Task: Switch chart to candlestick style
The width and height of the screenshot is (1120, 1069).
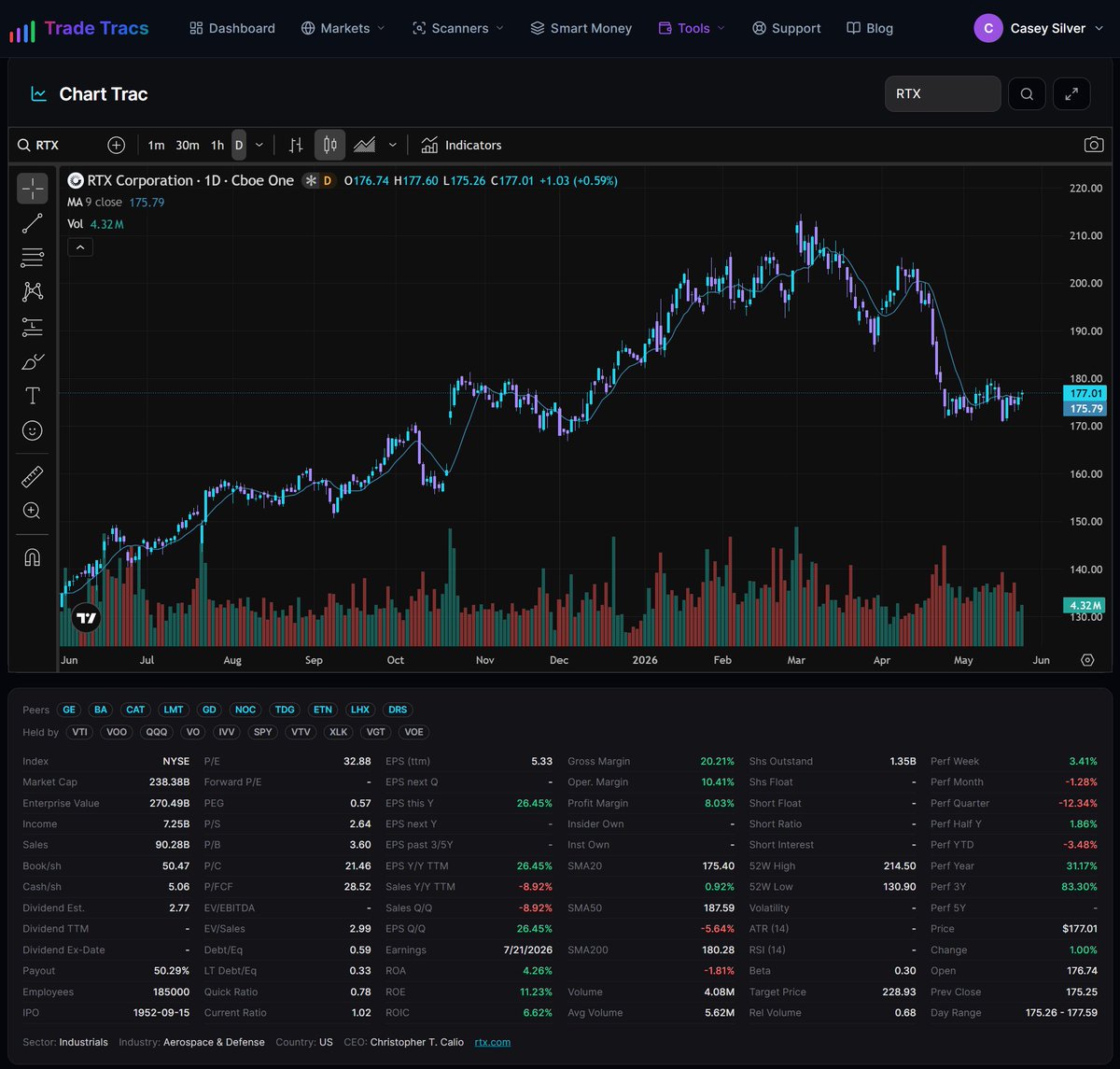Action: [x=329, y=145]
